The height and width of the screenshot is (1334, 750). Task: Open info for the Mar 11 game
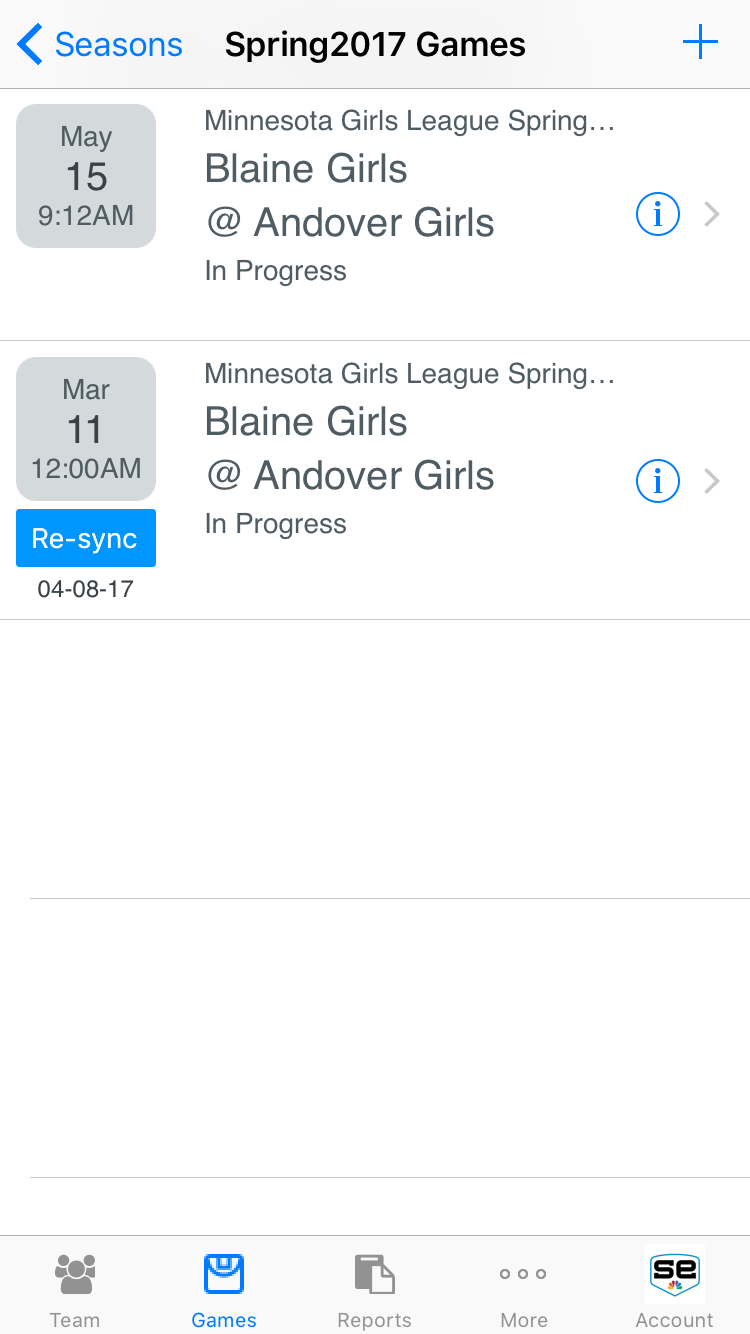(658, 481)
